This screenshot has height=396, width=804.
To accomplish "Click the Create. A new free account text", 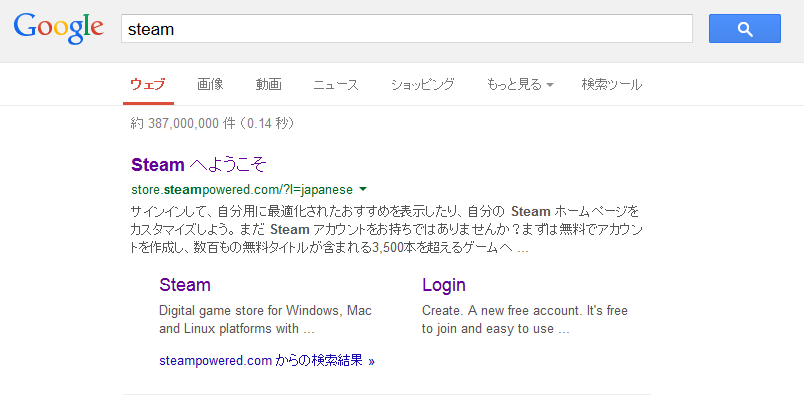I will 525,320.
